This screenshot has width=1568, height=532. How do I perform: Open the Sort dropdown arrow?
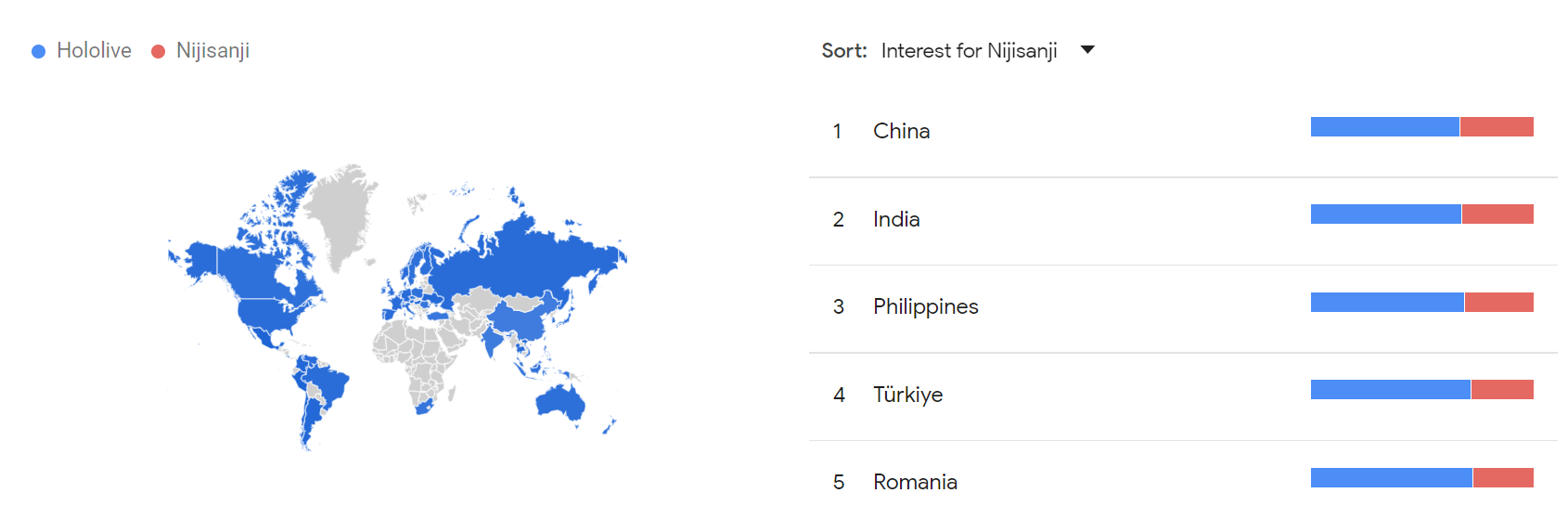tap(1087, 50)
